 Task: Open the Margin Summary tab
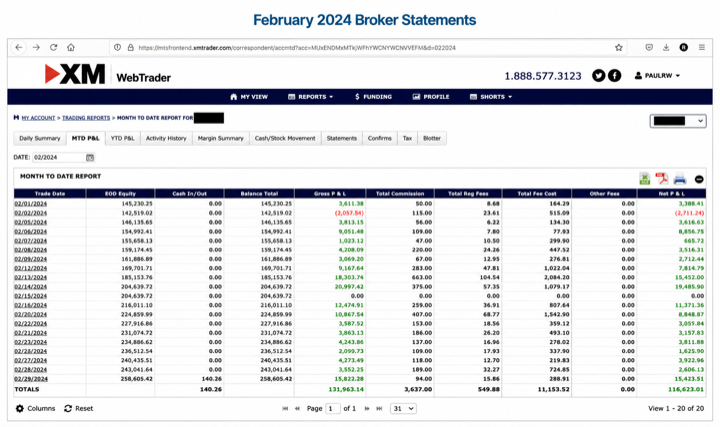[x=221, y=138]
